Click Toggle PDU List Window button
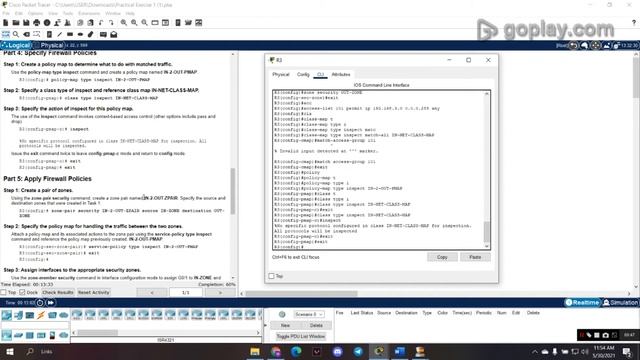Screen dimensions: 640x360 pyautogui.click(x=300, y=336)
